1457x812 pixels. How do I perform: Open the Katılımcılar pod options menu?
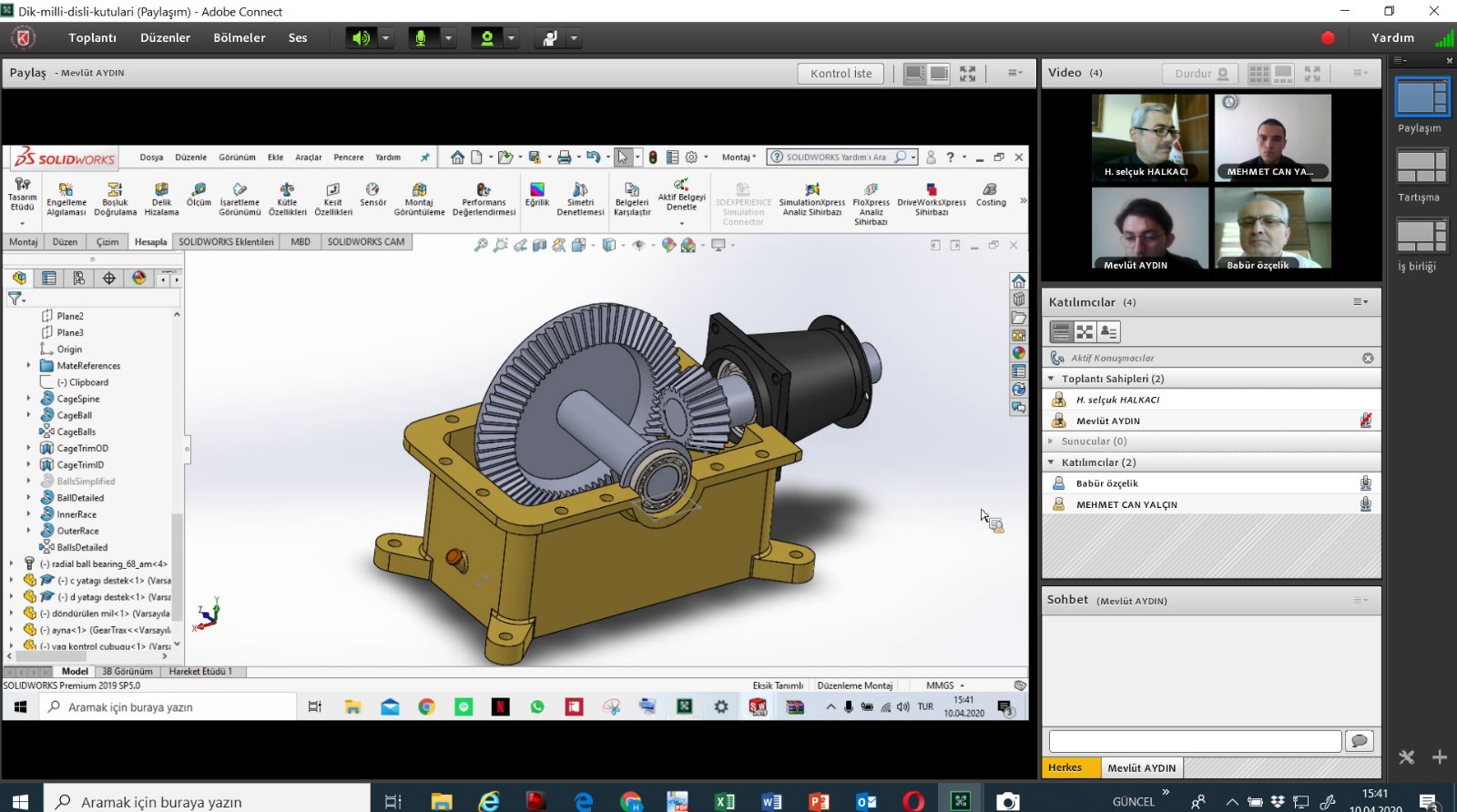[1360, 302]
